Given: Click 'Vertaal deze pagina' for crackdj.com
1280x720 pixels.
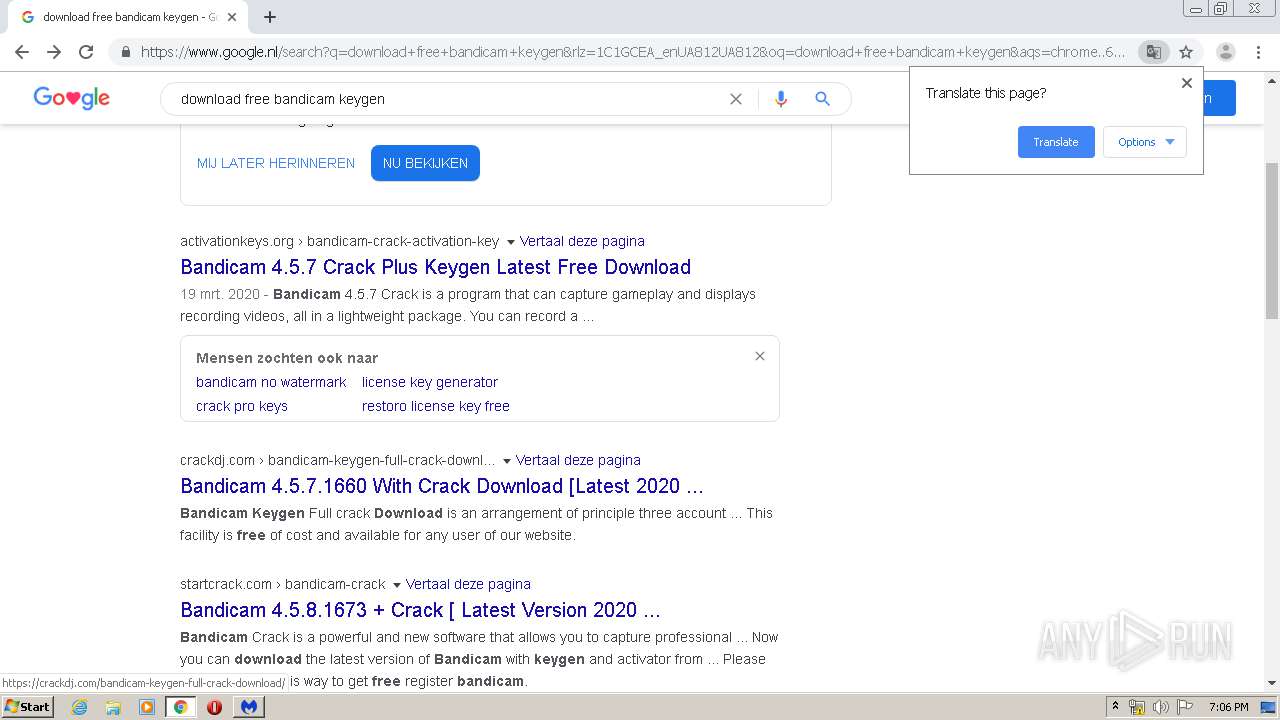Looking at the screenshot, I should point(578,460).
